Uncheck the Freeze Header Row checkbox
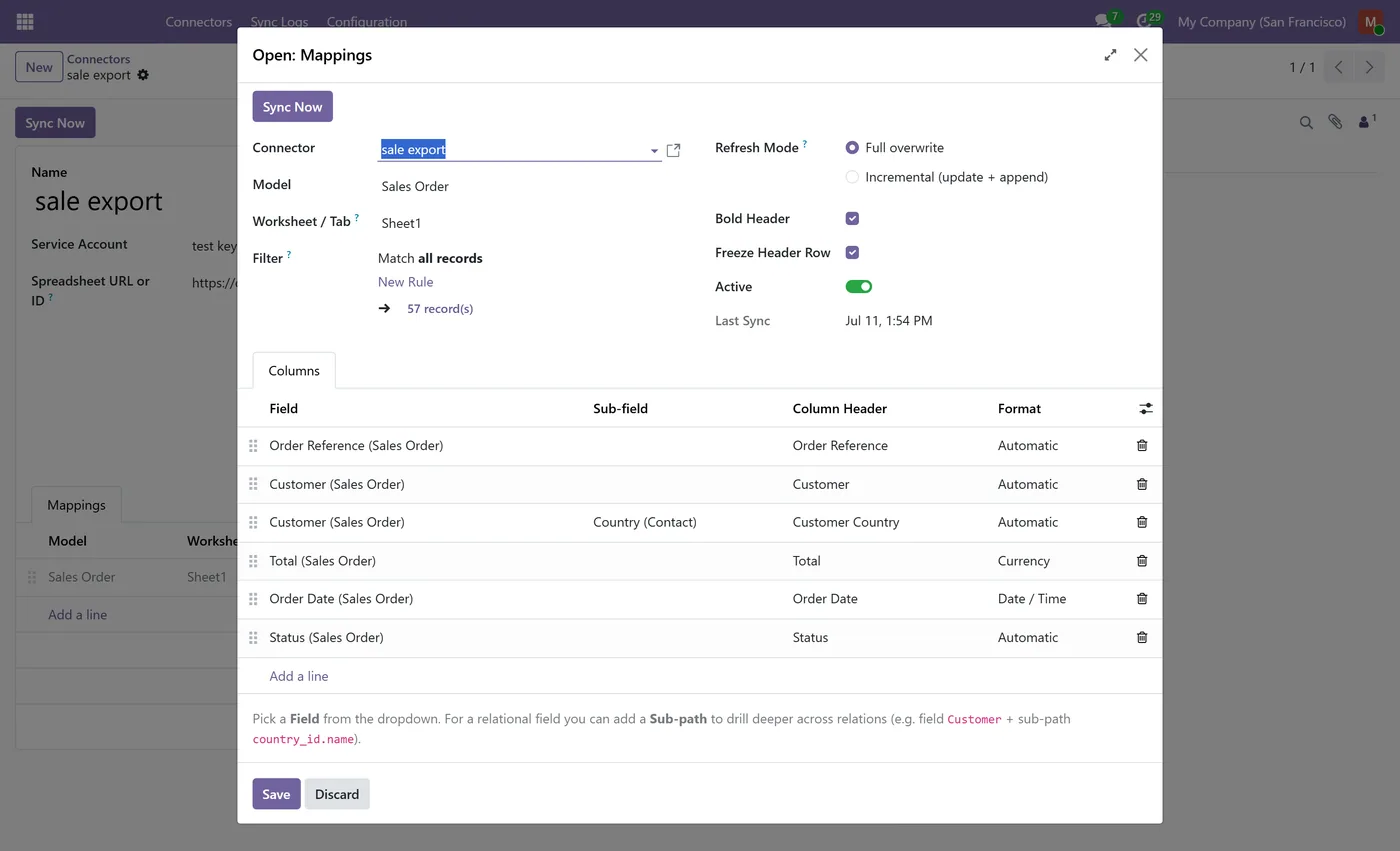 point(852,253)
